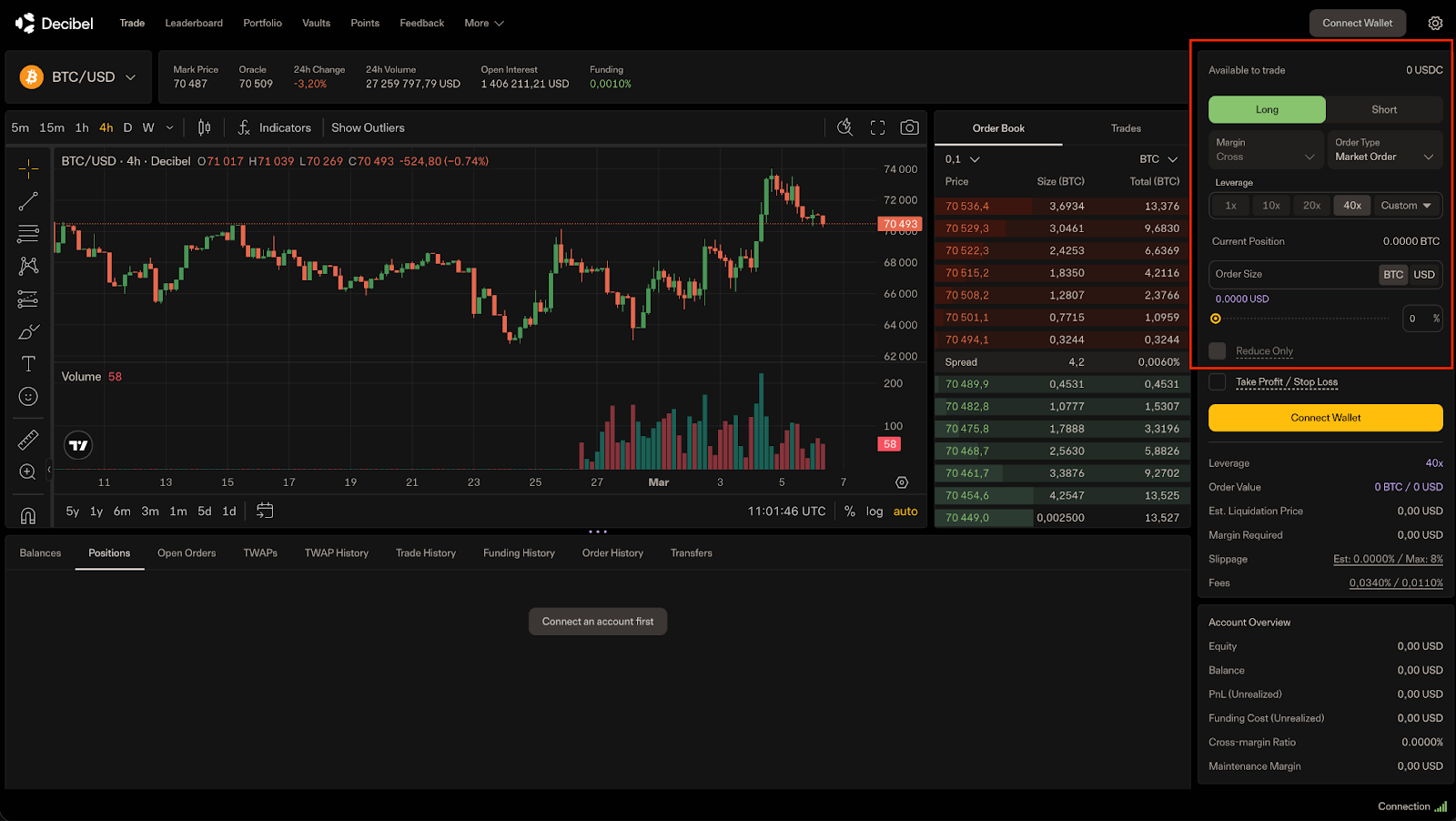Toggle auto scale on chart
This screenshot has width=1456, height=821.
pos(905,512)
